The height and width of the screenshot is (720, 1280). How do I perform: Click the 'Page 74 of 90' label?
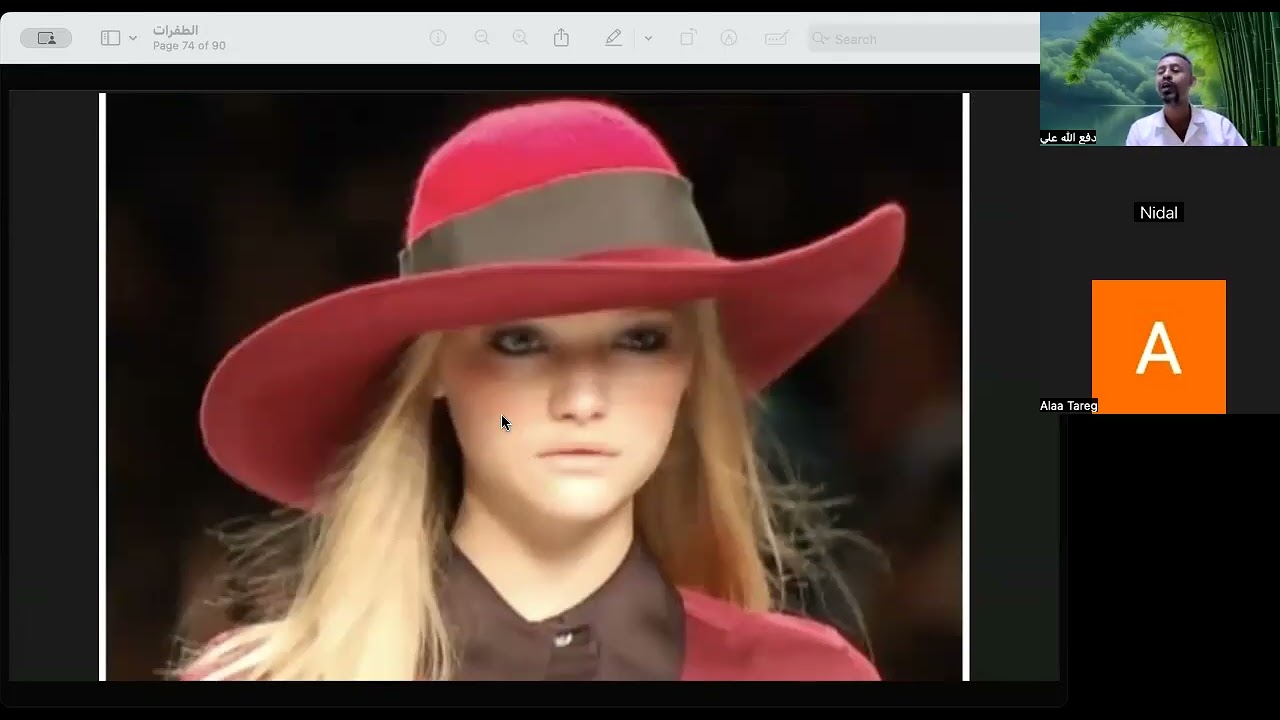pyautogui.click(x=189, y=46)
